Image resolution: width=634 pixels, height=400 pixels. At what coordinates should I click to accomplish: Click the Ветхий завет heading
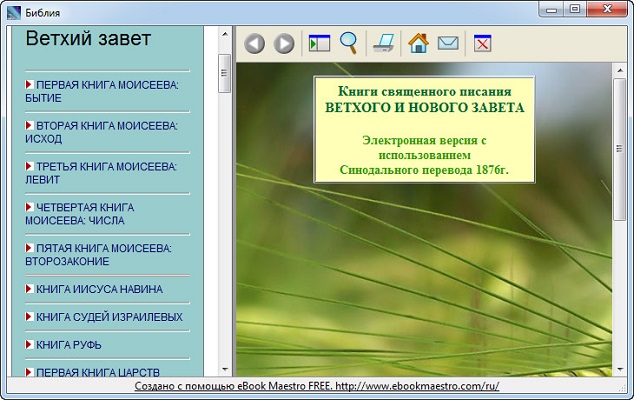[x=88, y=38]
